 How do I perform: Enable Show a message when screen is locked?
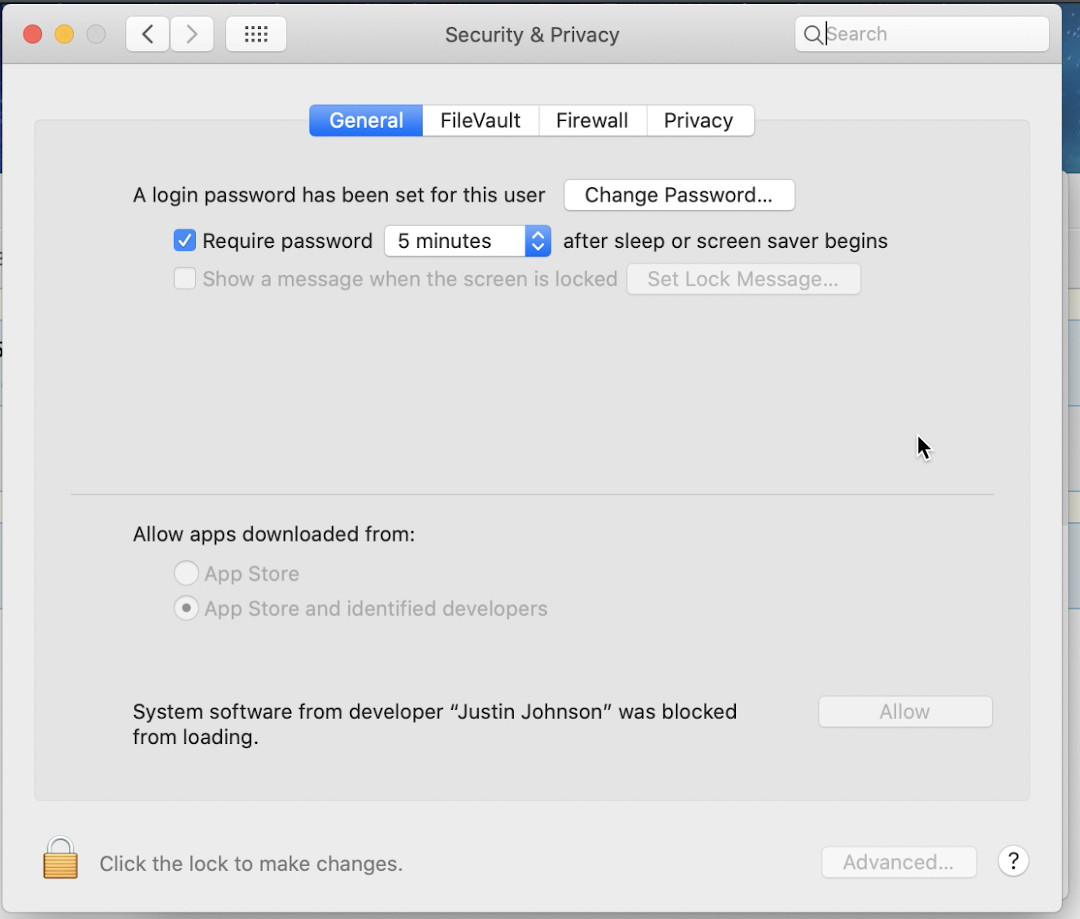(185, 279)
